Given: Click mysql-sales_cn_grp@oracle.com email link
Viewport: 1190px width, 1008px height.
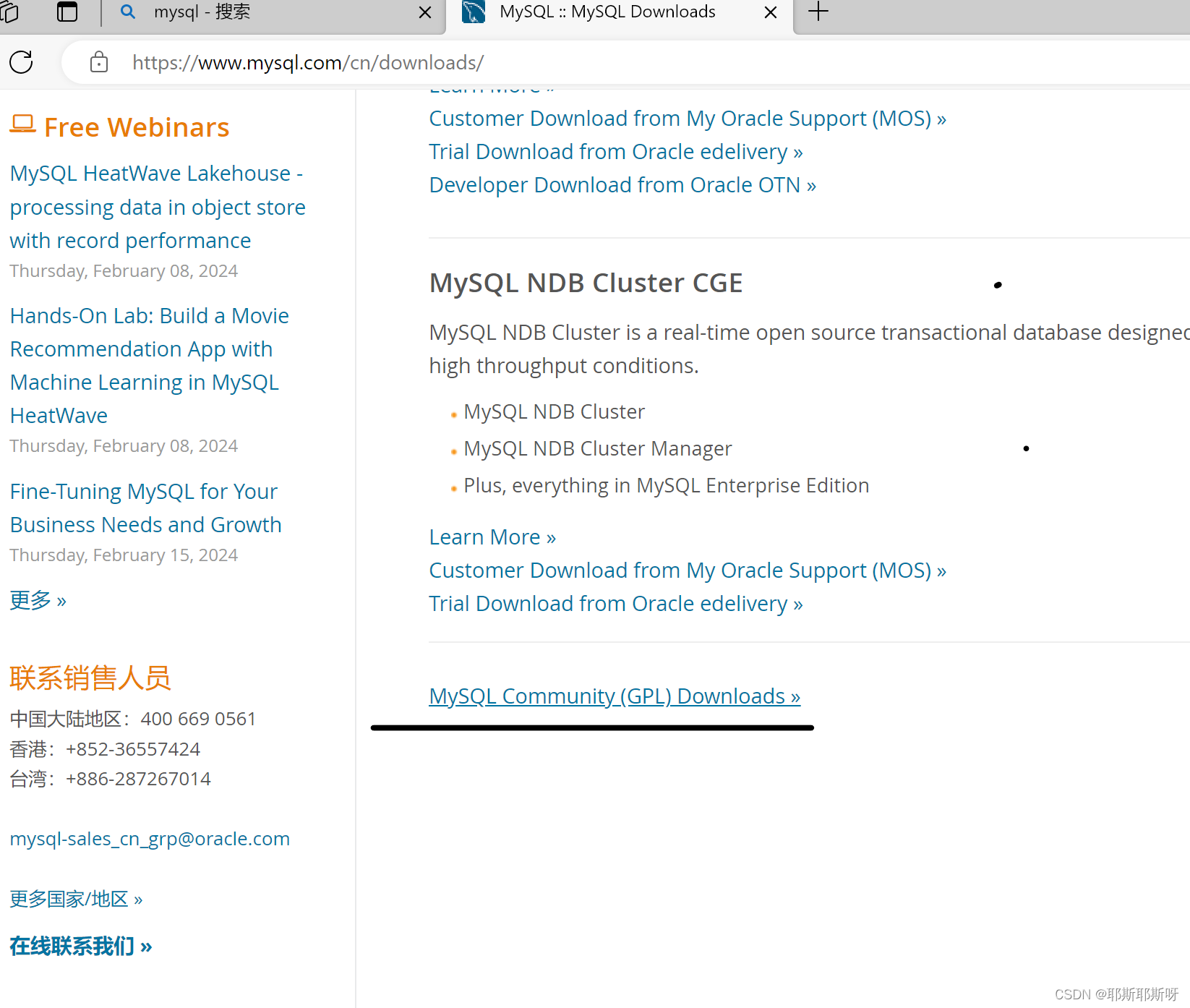Looking at the screenshot, I should coord(150,839).
